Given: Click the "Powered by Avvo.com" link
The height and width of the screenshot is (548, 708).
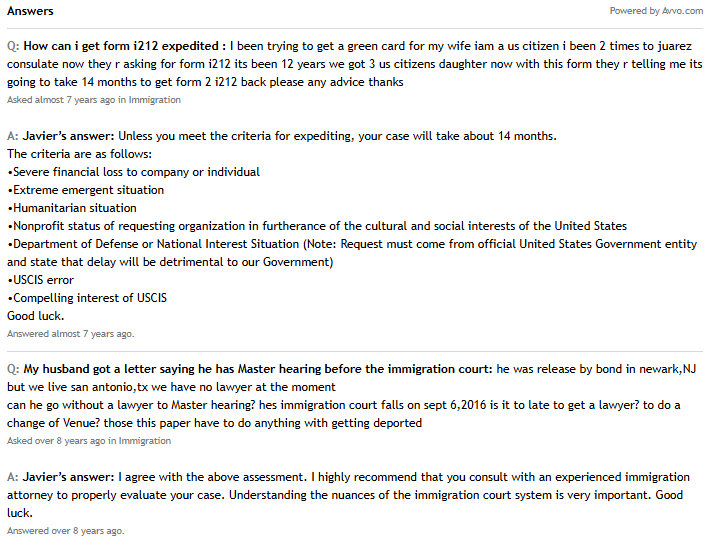Looking at the screenshot, I should 656,11.
